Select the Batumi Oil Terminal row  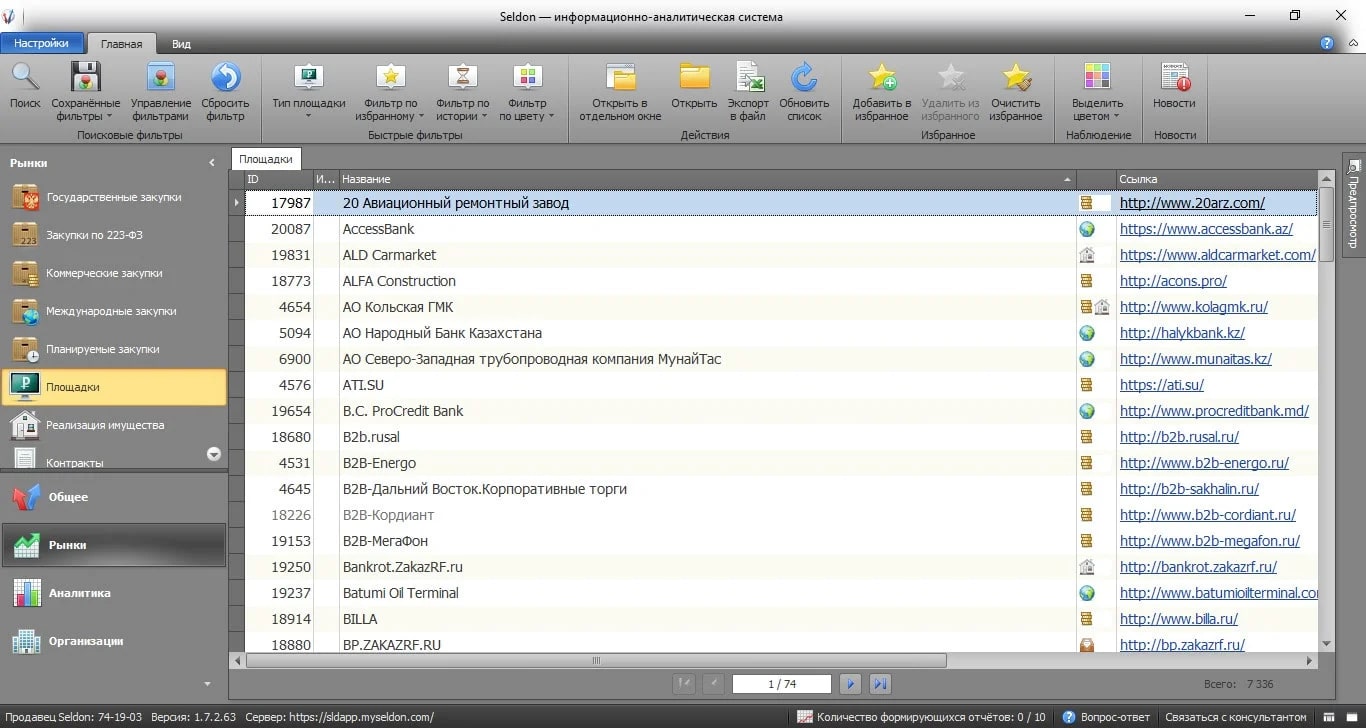click(780, 593)
